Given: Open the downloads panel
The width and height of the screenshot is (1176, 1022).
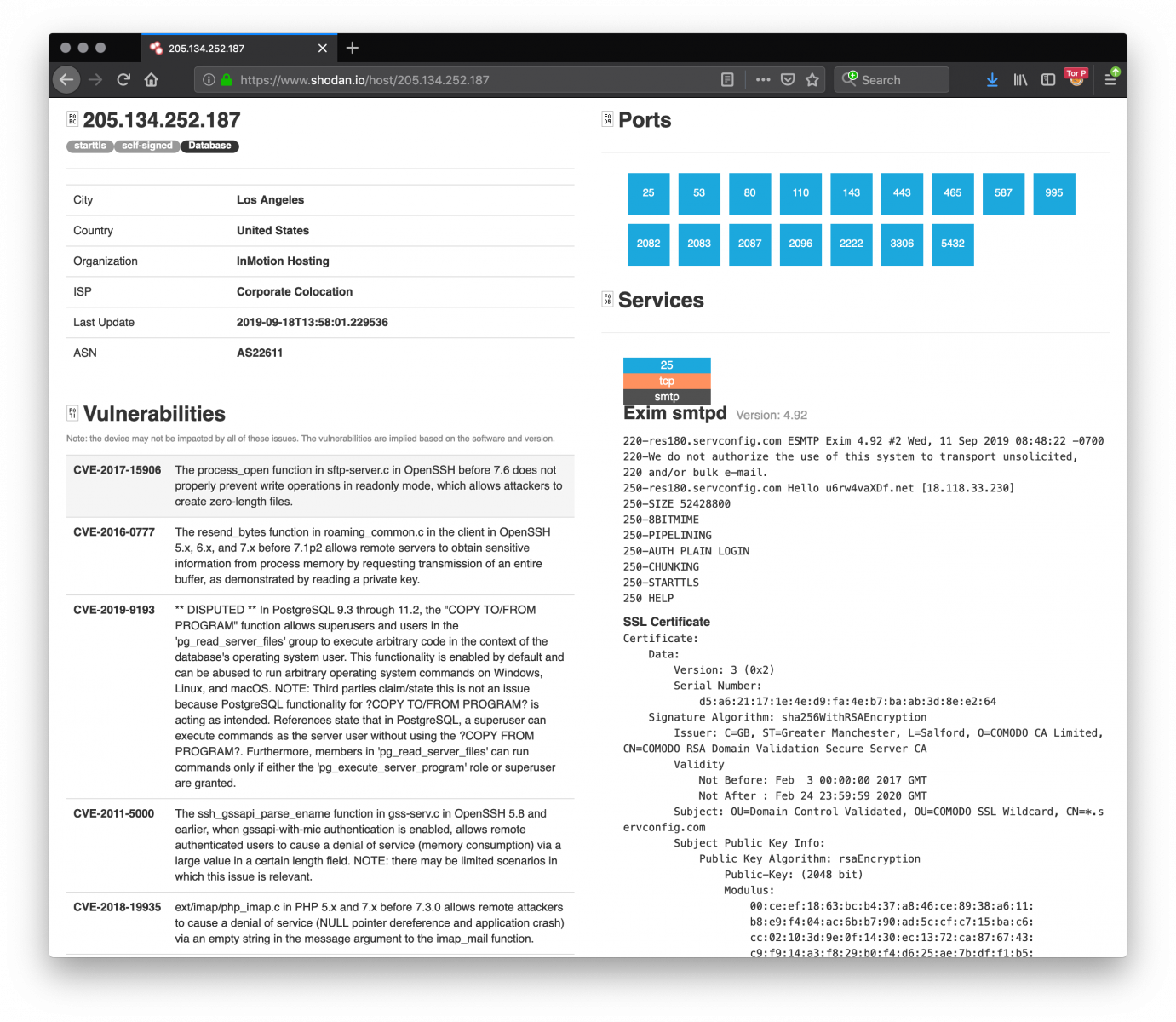Looking at the screenshot, I should pyautogui.click(x=992, y=80).
